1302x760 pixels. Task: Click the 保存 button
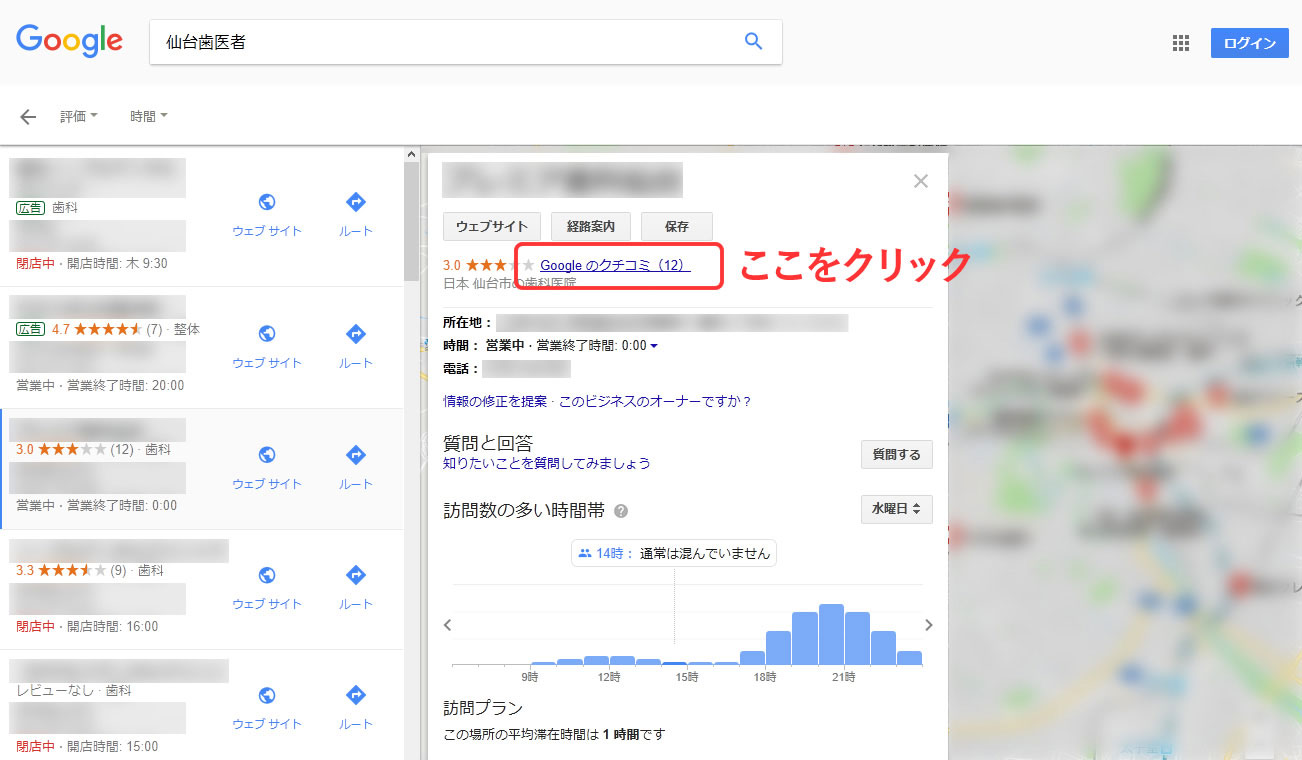[677, 226]
